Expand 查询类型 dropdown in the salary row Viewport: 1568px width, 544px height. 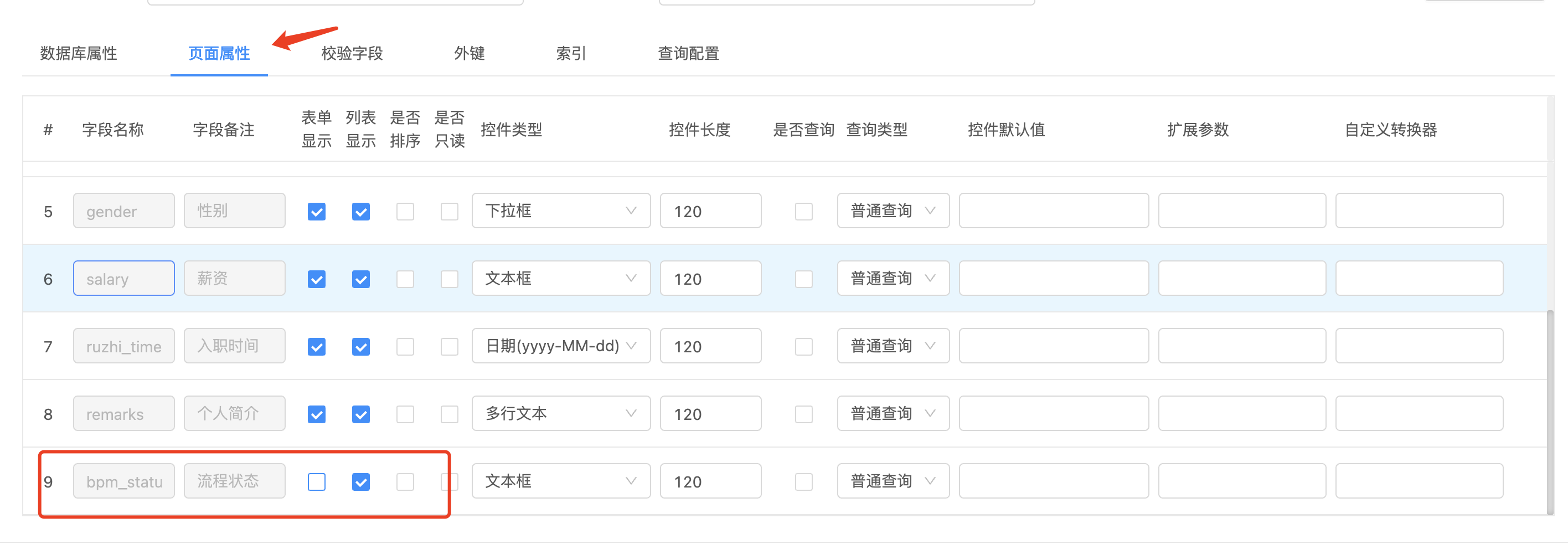(893, 279)
